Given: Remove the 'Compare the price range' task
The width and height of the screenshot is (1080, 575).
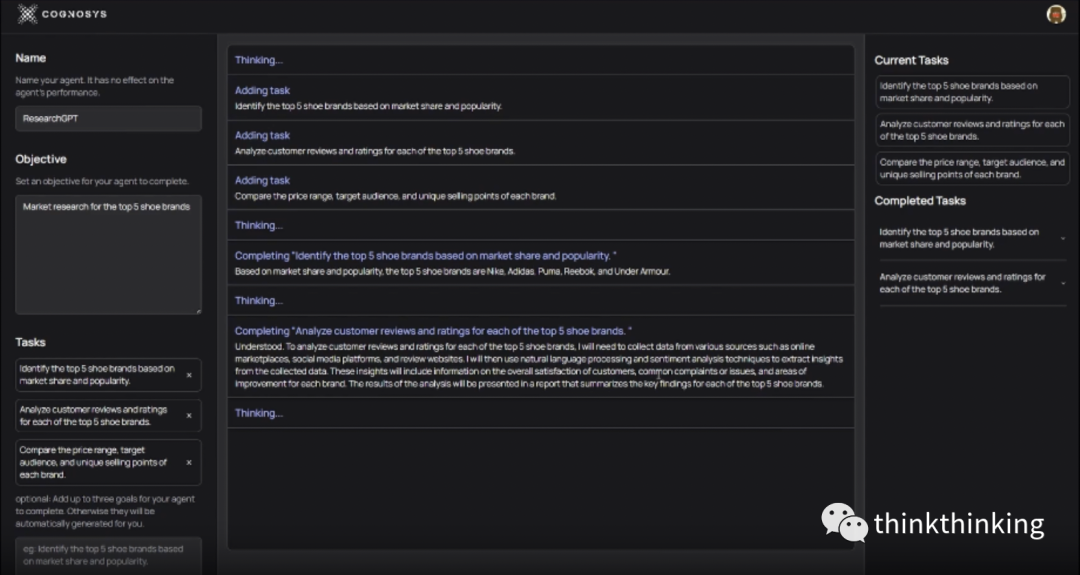Looking at the screenshot, I should pos(189,463).
